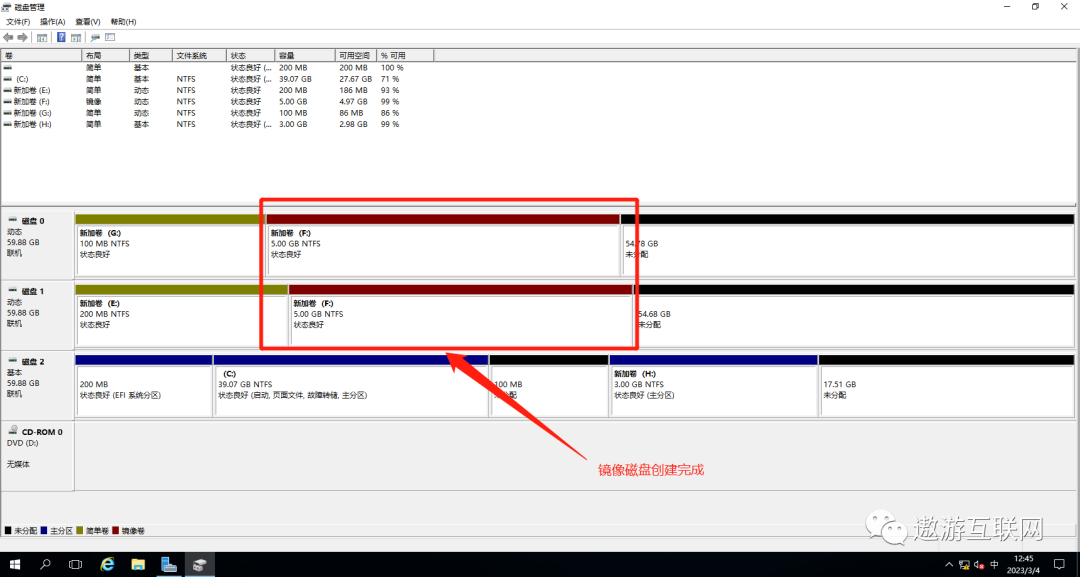The height and width of the screenshot is (577, 1080).
Task: Click the 27.67 GB free space cell
Action: click(x=355, y=79)
